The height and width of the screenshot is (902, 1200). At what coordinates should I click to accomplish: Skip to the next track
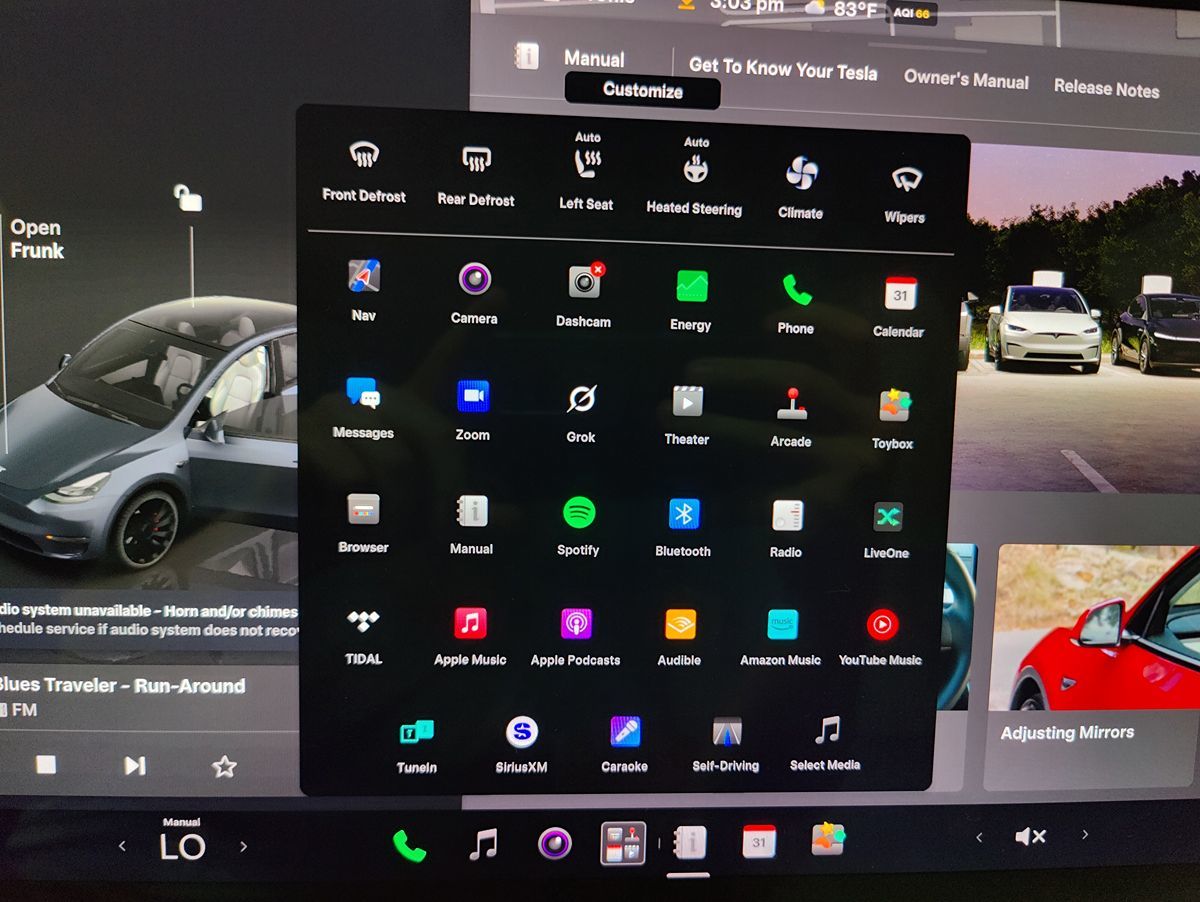point(135,766)
